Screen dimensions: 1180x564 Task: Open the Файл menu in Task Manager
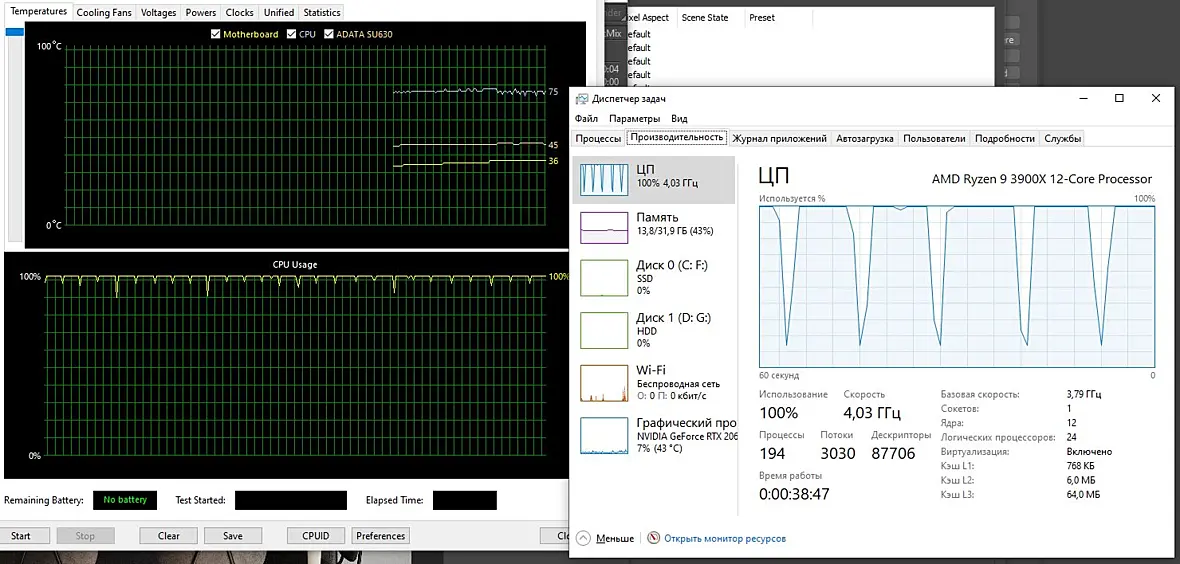coord(586,119)
